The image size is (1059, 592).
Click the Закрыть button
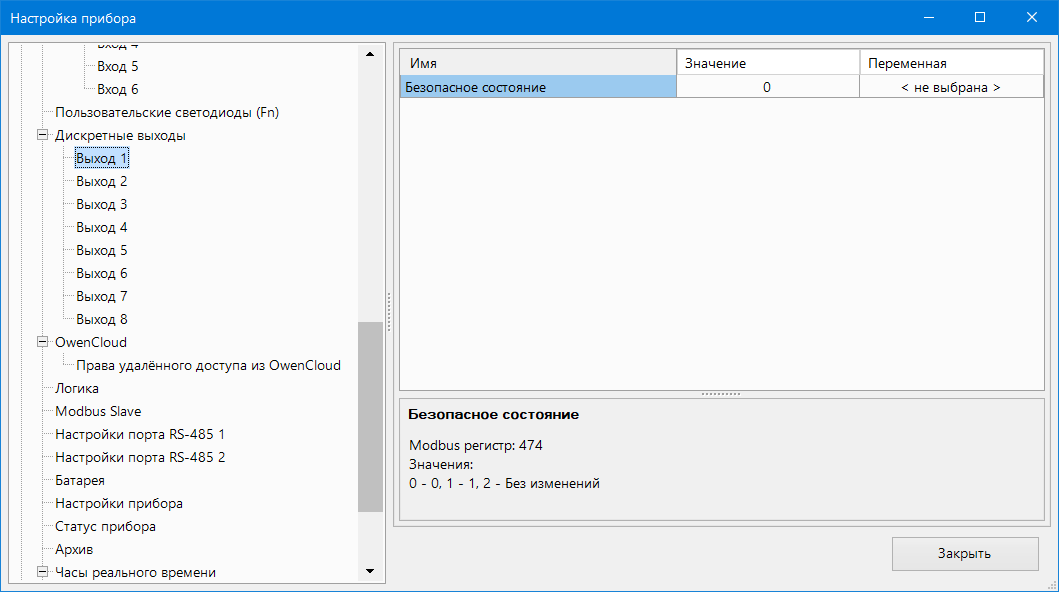click(964, 553)
